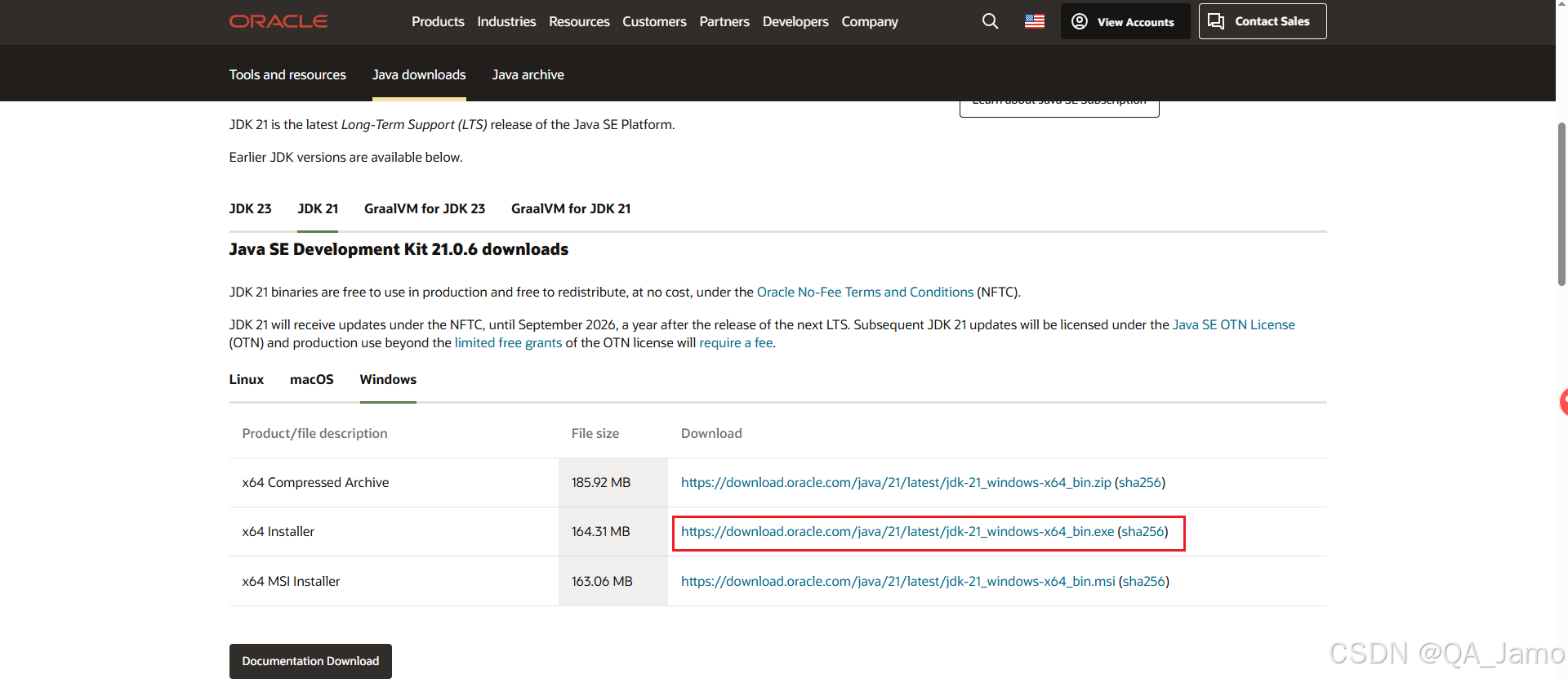1568x679 pixels.
Task: Select the Linux platform tab
Action: (247, 379)
